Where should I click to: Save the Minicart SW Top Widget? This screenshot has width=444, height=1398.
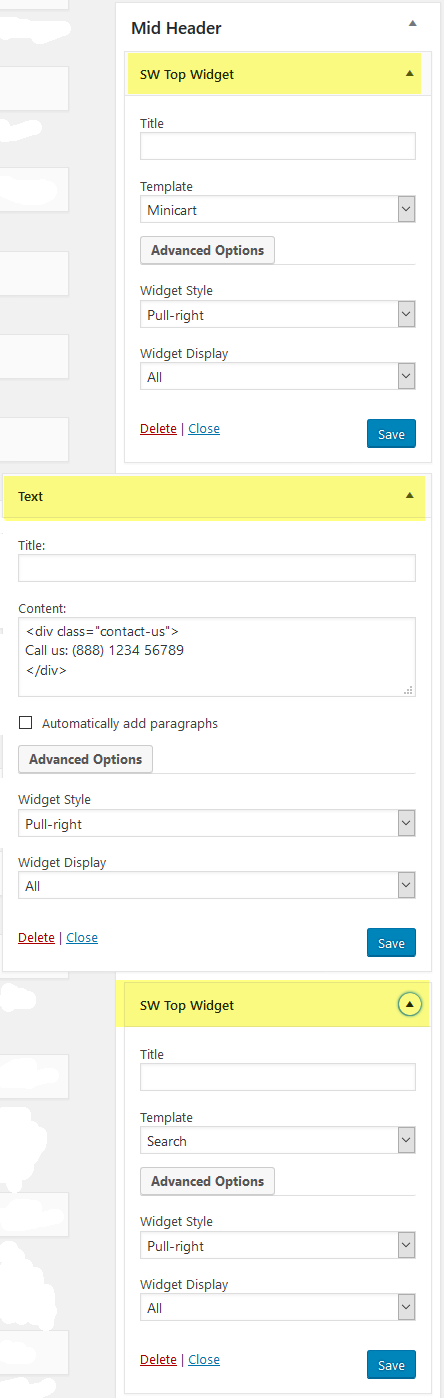click(391, 434)
